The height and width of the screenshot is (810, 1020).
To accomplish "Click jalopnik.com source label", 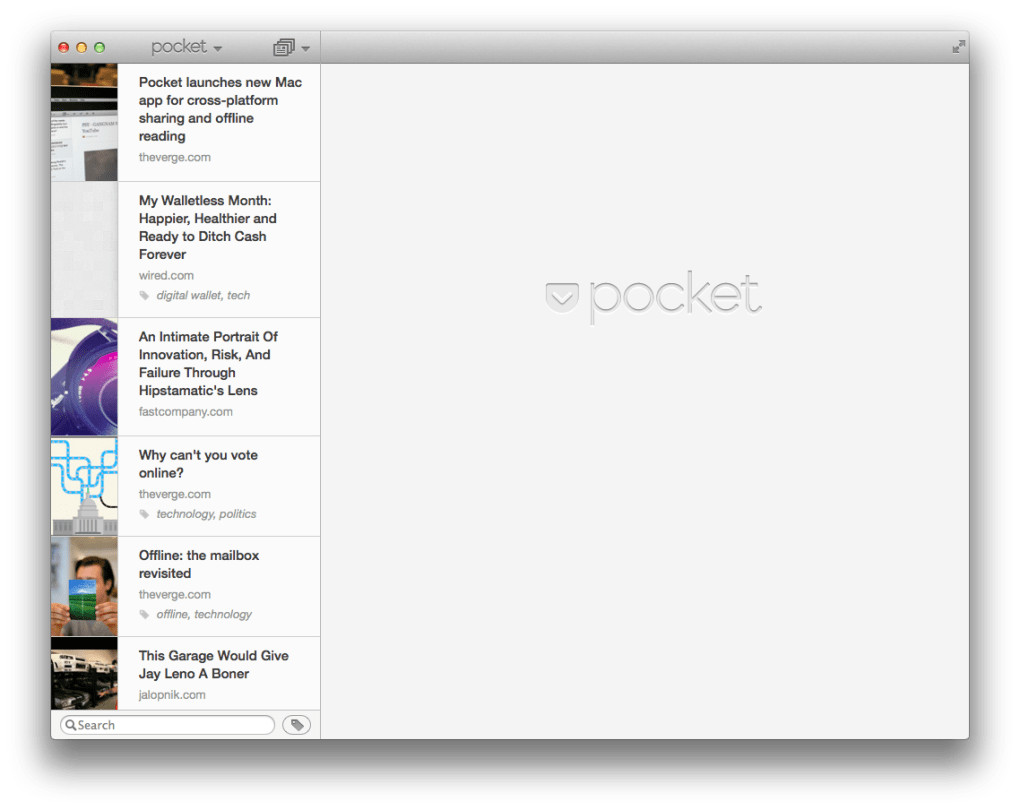I will coord(172,694).
